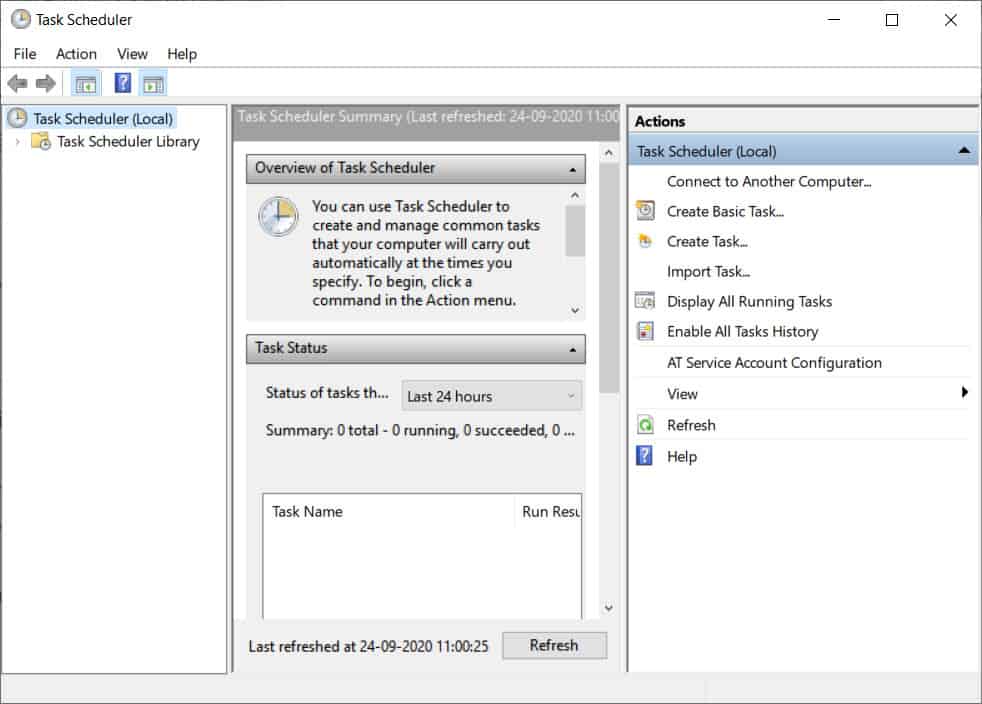Open the Last 24 hours dropdown
The width and height of the screenshot is (982, 704).
click(x=491, y=396)
